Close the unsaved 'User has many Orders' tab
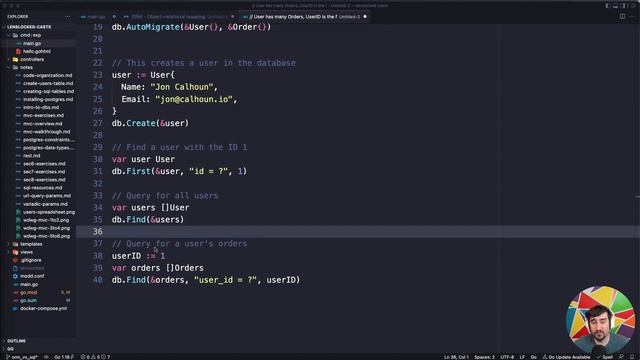Image resolution: width=640 pixels, height=360 pixels. [365, 17]
